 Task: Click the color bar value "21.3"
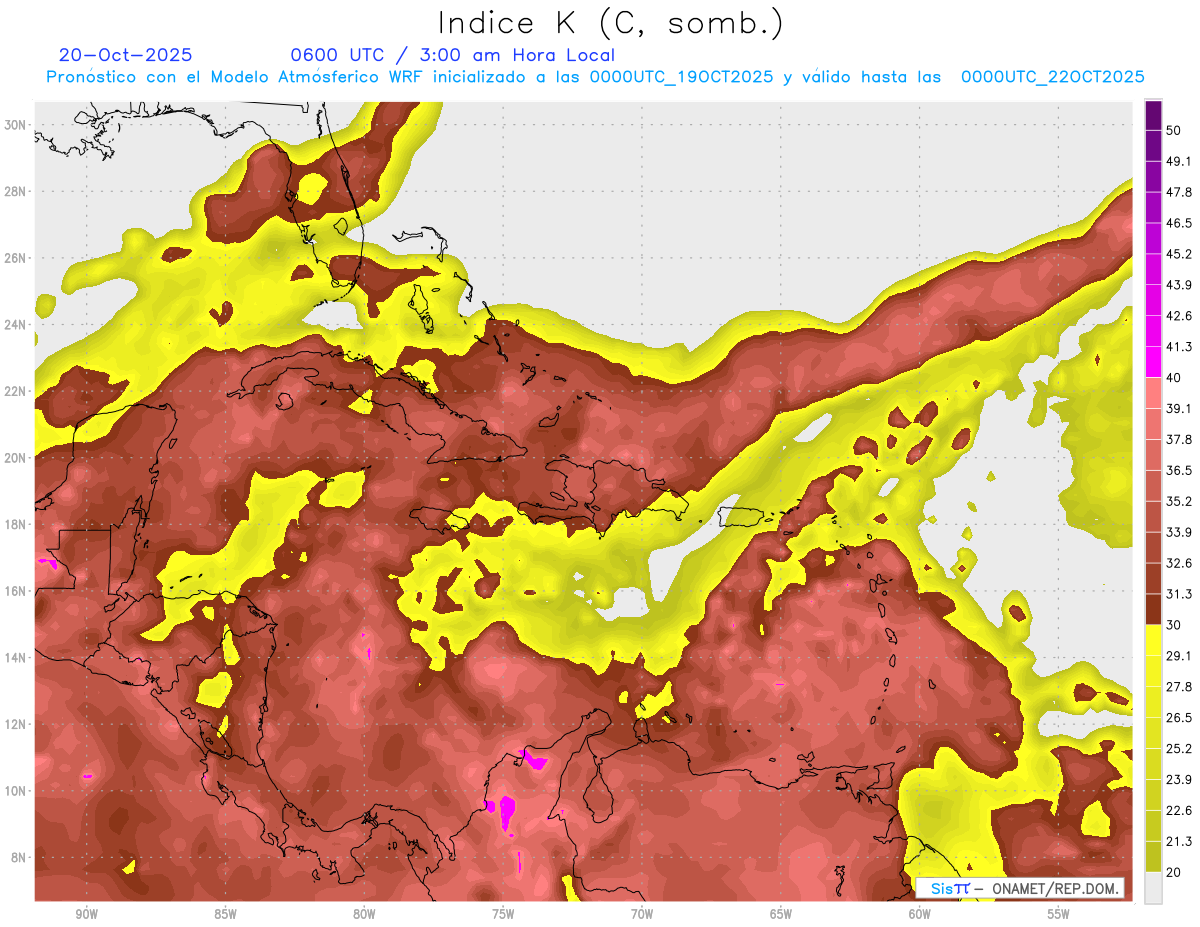point(1179,841)
